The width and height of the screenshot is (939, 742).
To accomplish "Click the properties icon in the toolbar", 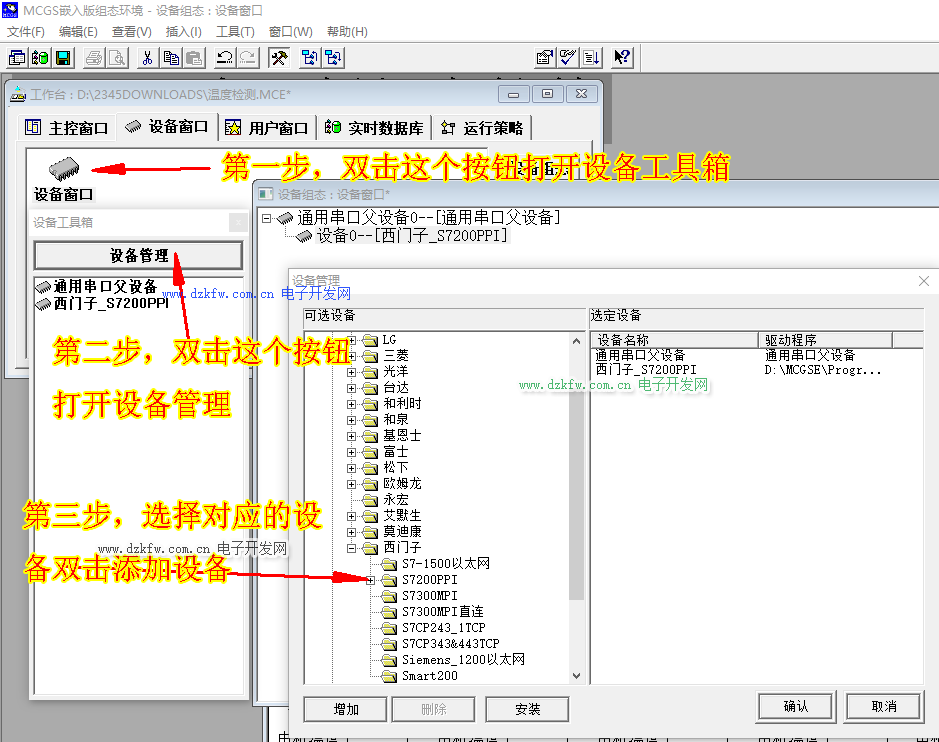I will 544,58.
